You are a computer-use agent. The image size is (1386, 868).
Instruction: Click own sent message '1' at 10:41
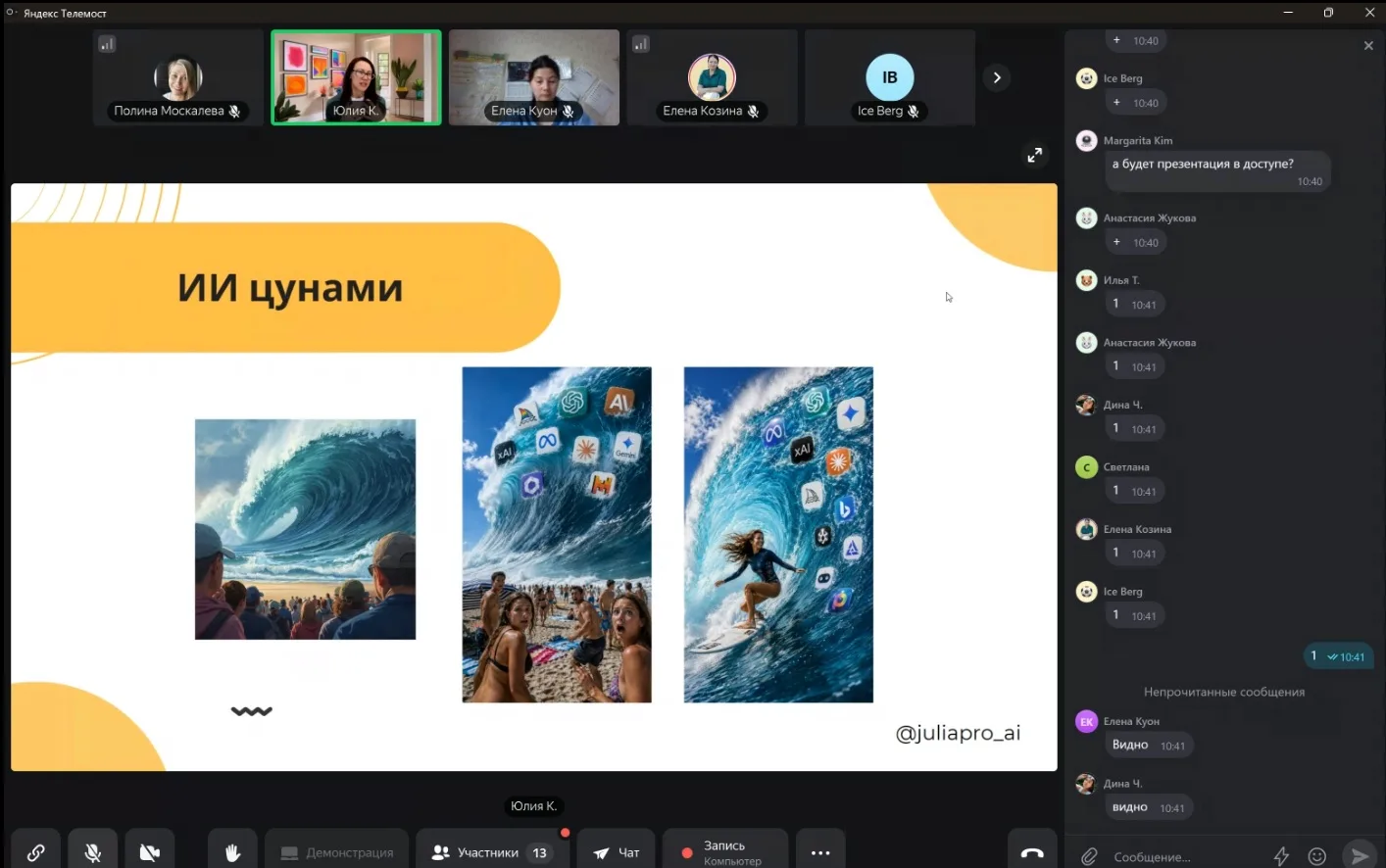[1337, 656]
